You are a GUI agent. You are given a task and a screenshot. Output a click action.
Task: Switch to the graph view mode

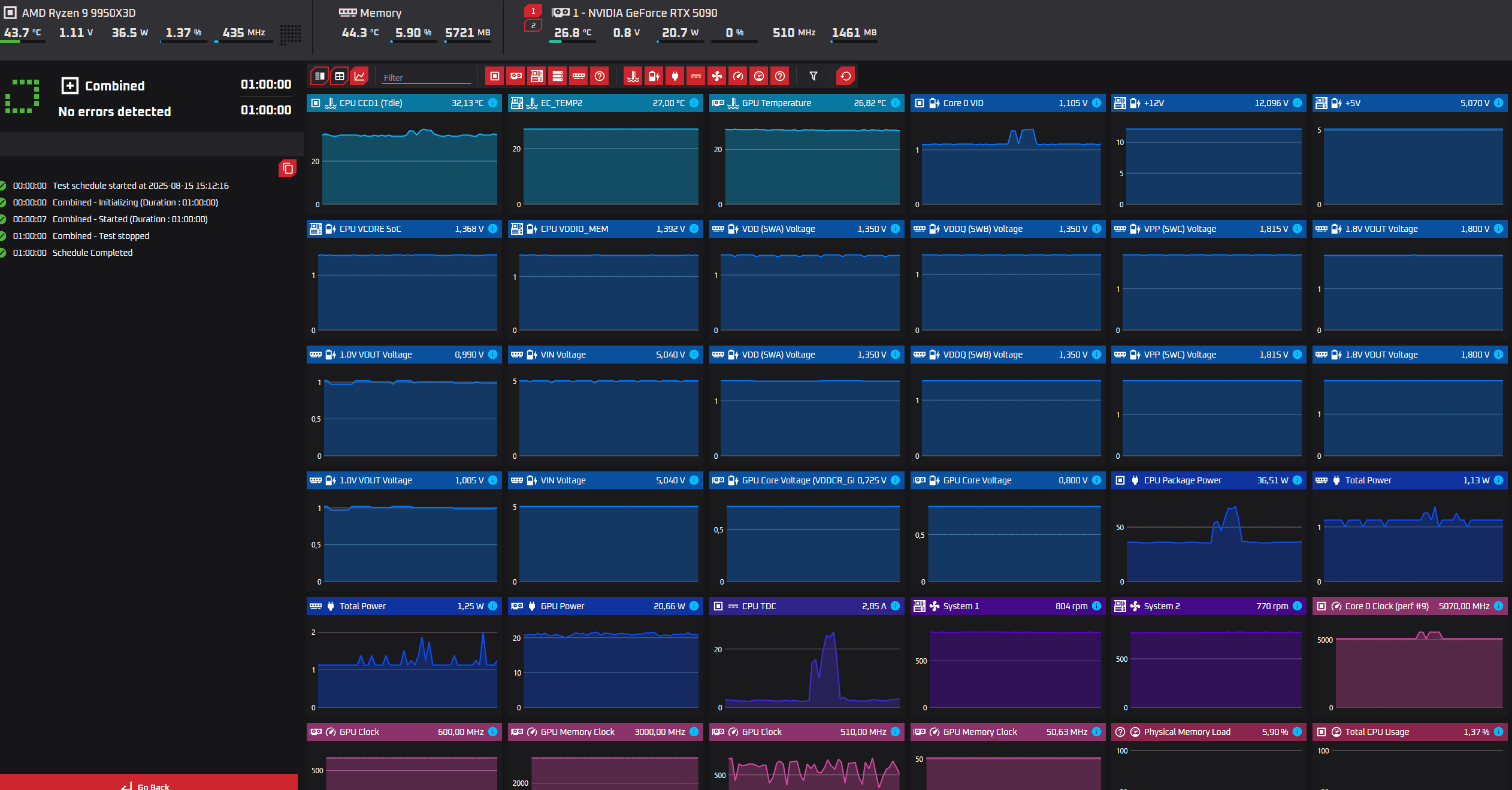[359, 76]
